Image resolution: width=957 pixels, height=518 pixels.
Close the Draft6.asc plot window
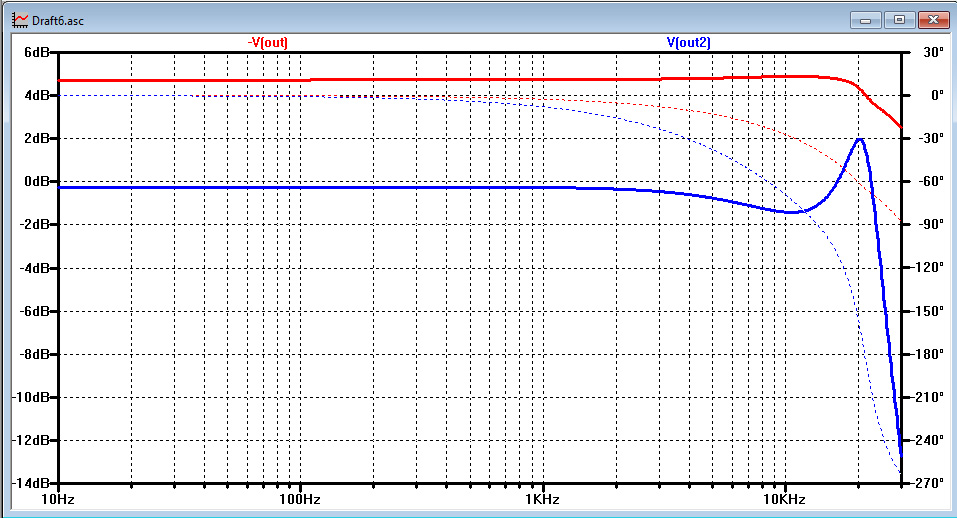point(933,20)
